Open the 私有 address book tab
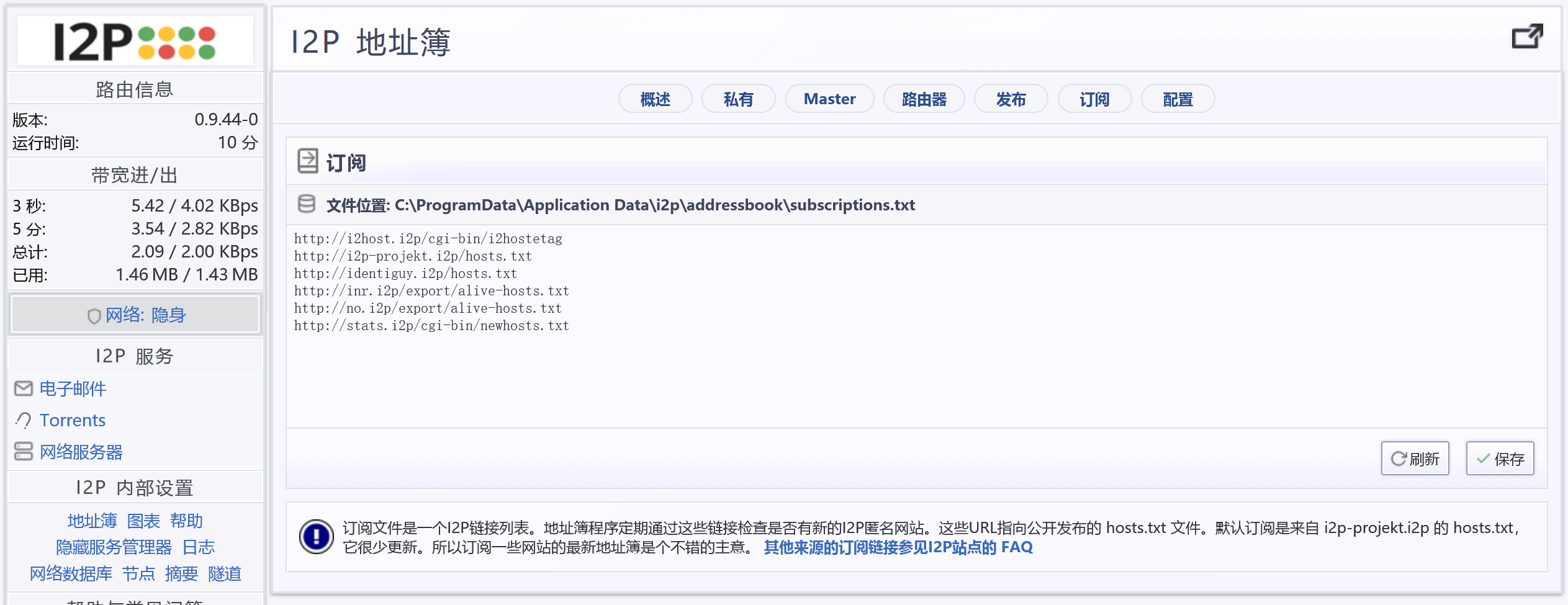The width and height of the screenshot is (1568, 605). tap(738, 99)
